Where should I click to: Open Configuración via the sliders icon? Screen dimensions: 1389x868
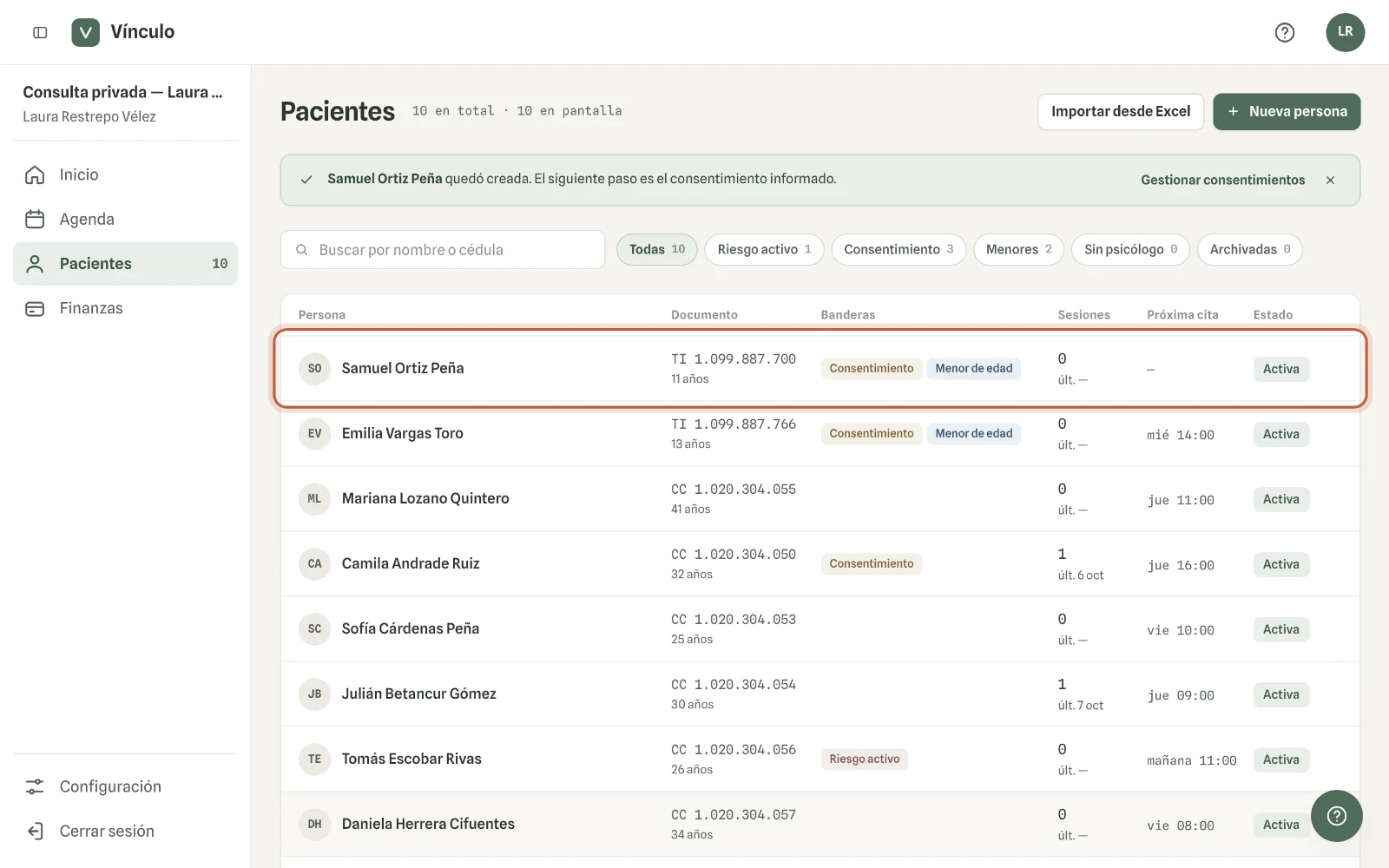pos(35,786)
